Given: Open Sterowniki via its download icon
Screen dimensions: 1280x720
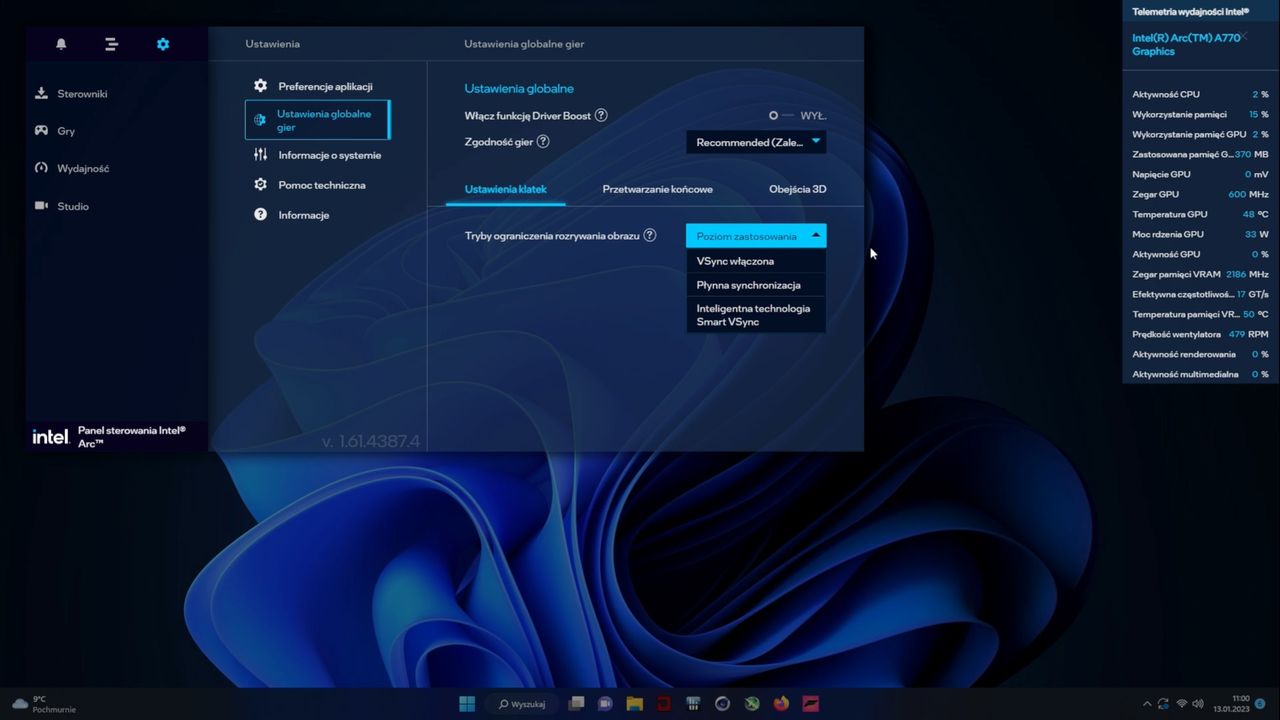Looking at the screenshot, I should 41,93.
